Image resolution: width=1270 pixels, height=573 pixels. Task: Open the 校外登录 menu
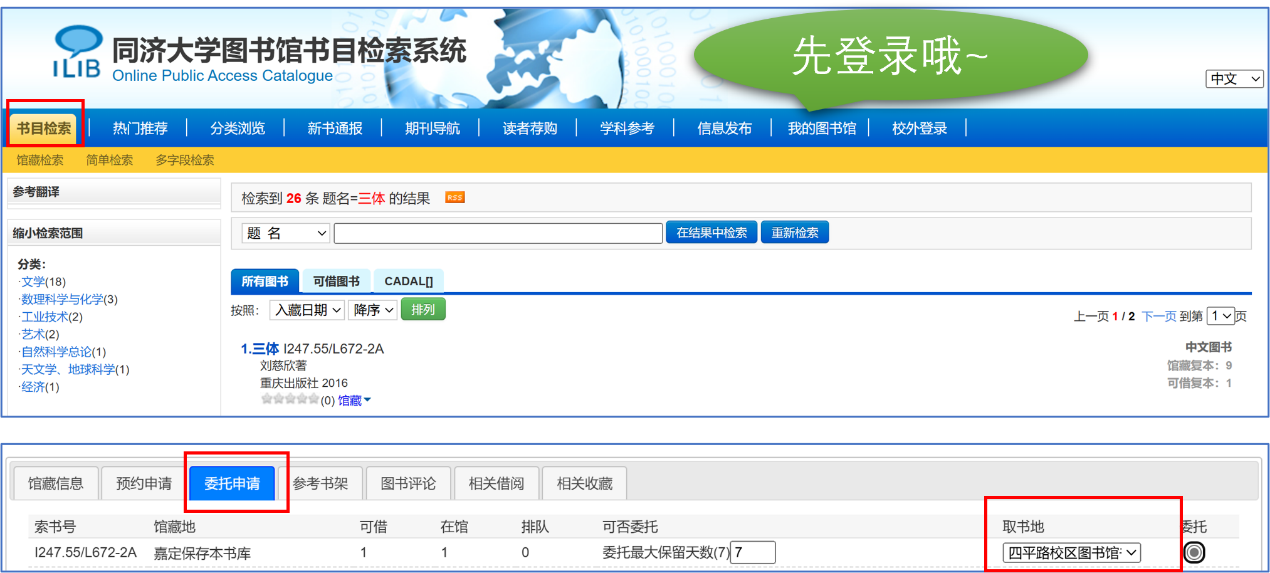point(920,128)
